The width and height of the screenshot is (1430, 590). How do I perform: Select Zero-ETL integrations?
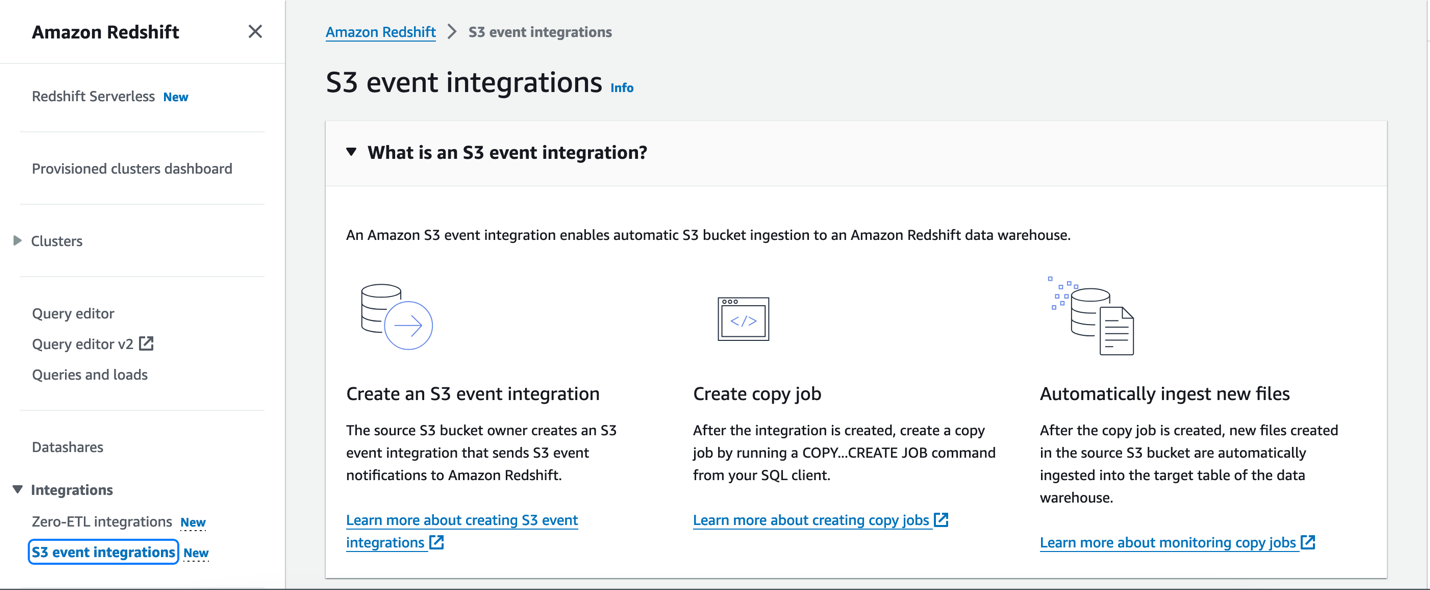click(102, 522)
